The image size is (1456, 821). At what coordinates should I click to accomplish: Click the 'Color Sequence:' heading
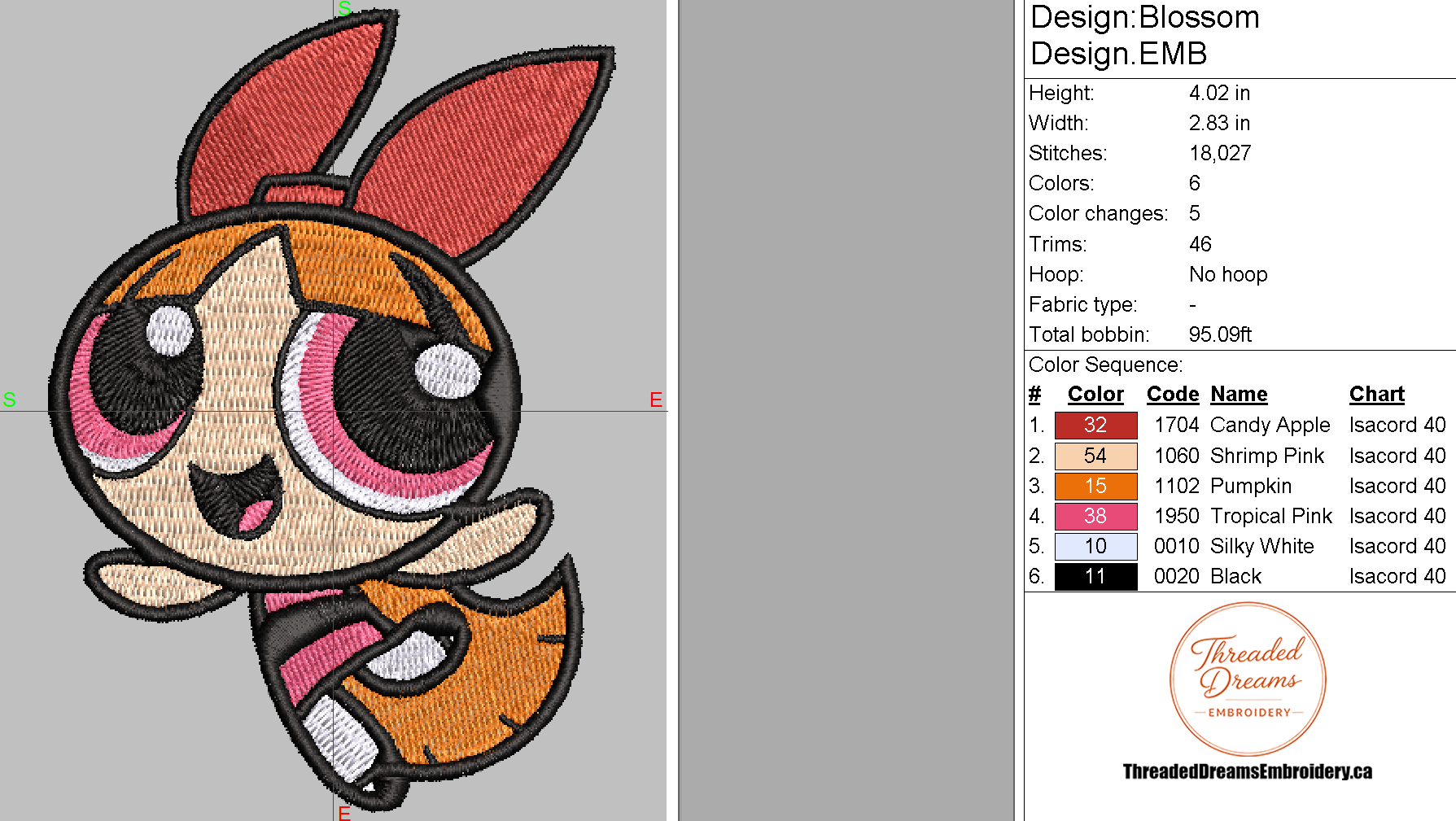coord(1105,365)
